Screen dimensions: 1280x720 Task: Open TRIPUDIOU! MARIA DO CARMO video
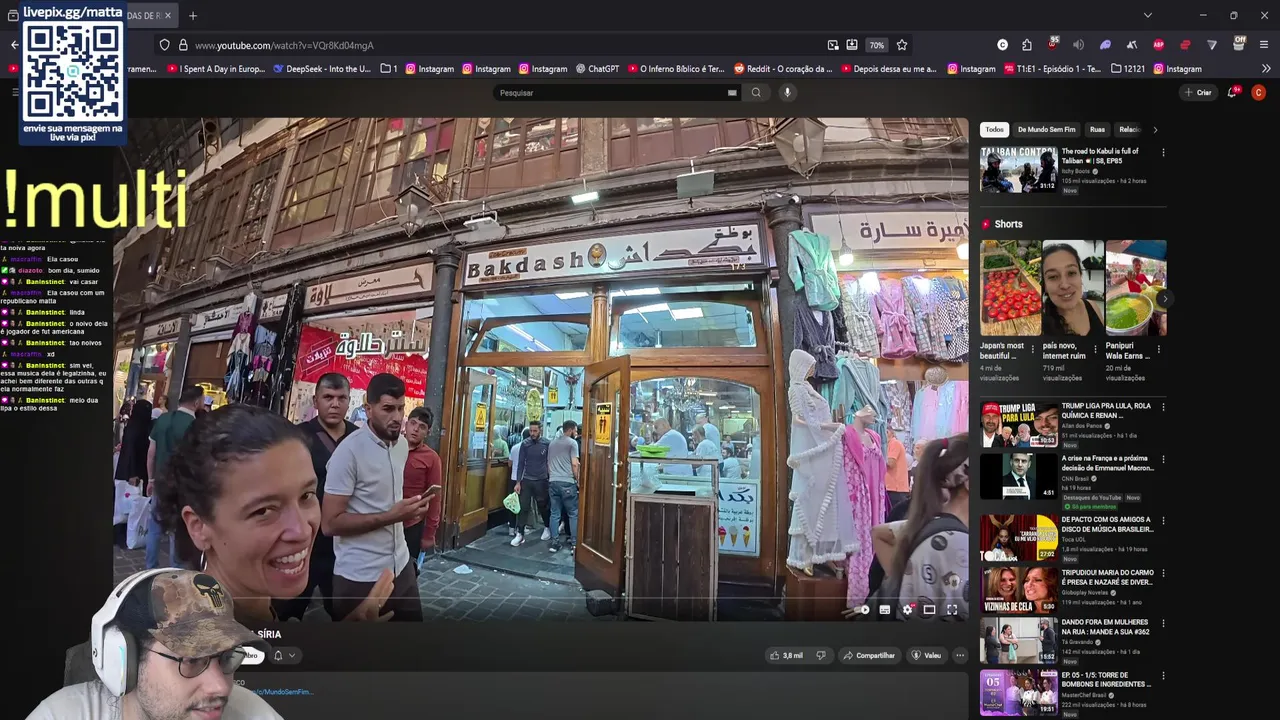1018,589
